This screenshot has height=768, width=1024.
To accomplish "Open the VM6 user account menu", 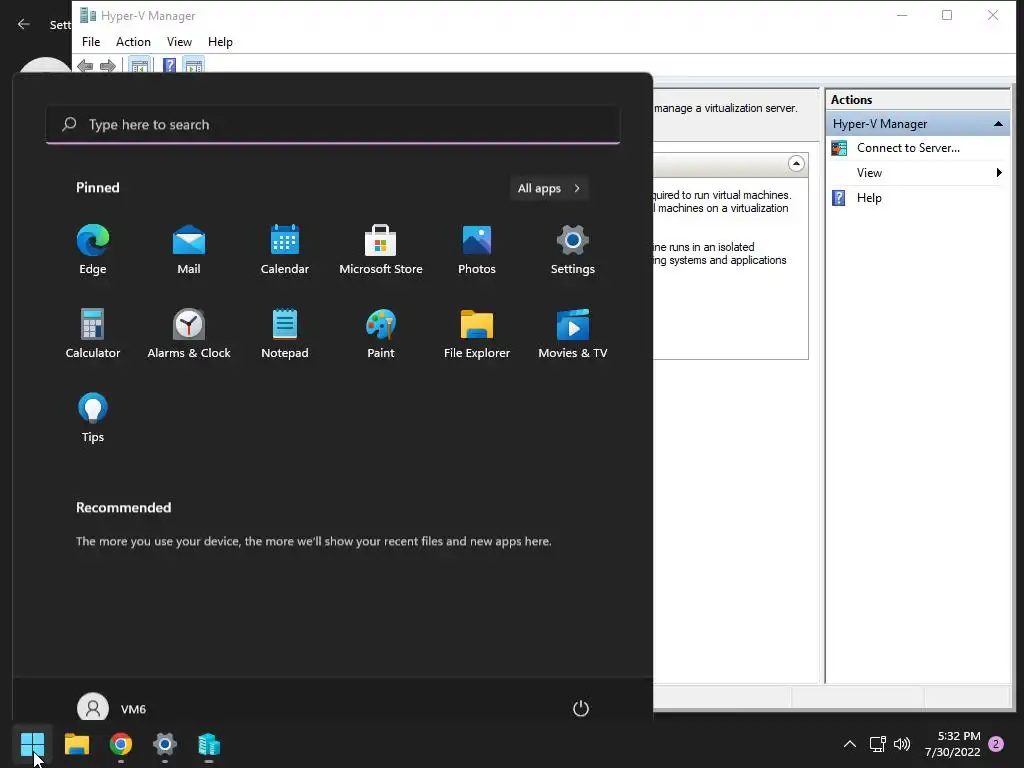I will click(x=112, y=709).
